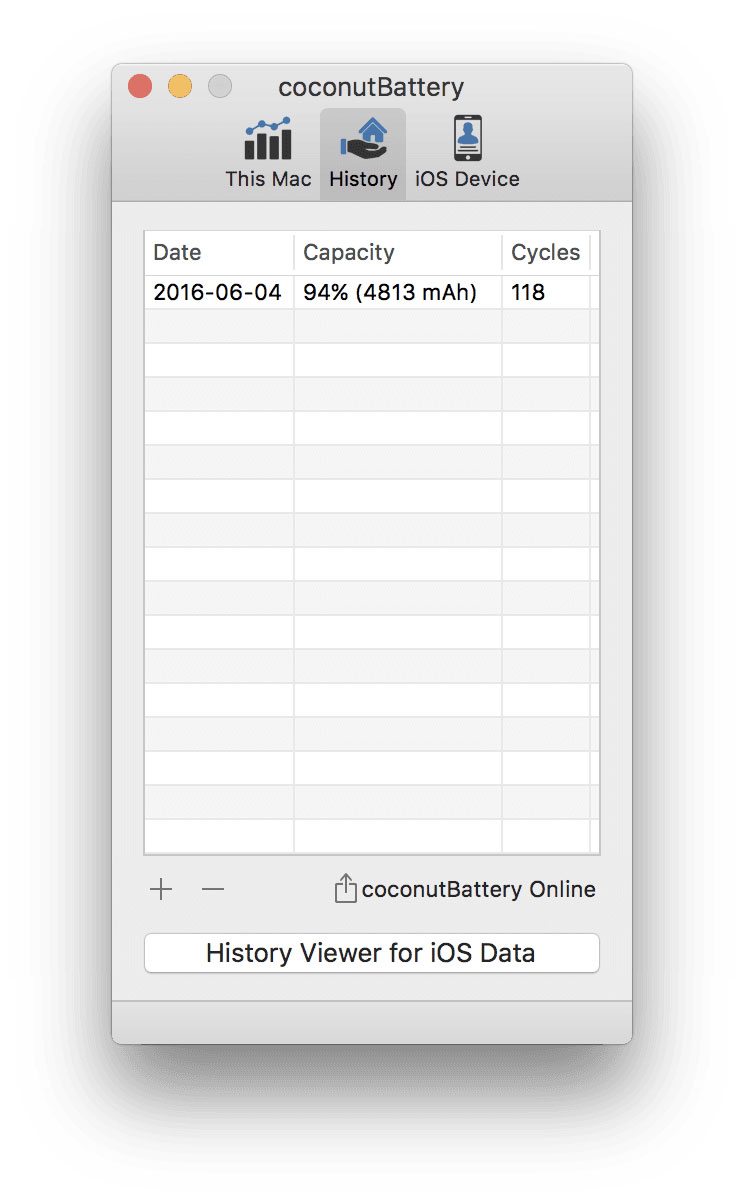Open History Viewer for iOS Data
This screenshot has height=1204, width=744.
point(371,953)
